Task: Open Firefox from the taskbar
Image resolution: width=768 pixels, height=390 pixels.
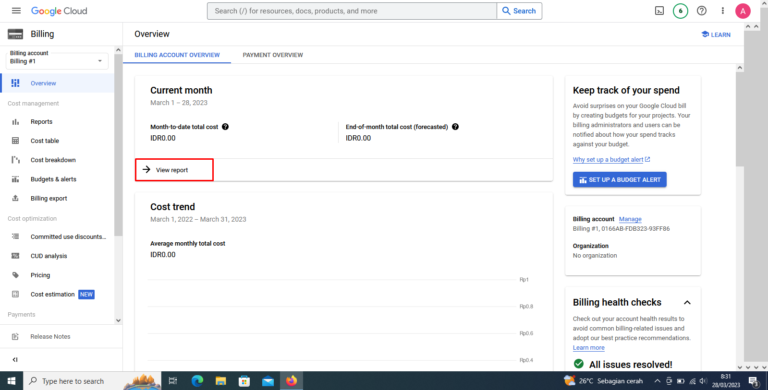Action: click(291, 380)
